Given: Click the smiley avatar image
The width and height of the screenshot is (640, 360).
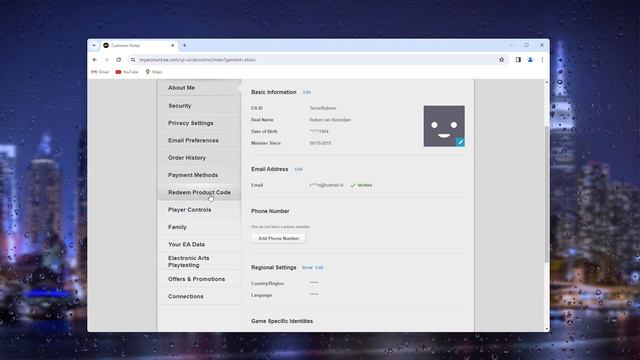Looking at the screenshot, I should 444,126.
